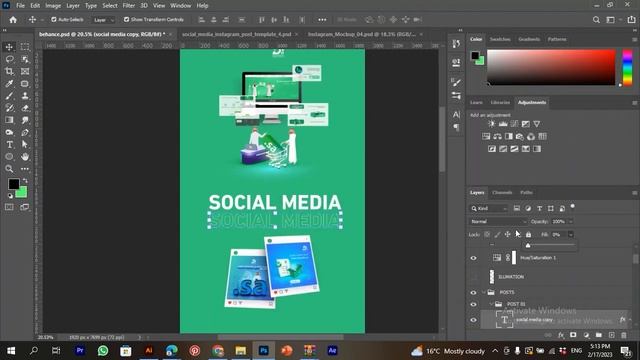640x360 pixels.
Task: Click the Fill slider handle
Action: [x=528, y=245]
